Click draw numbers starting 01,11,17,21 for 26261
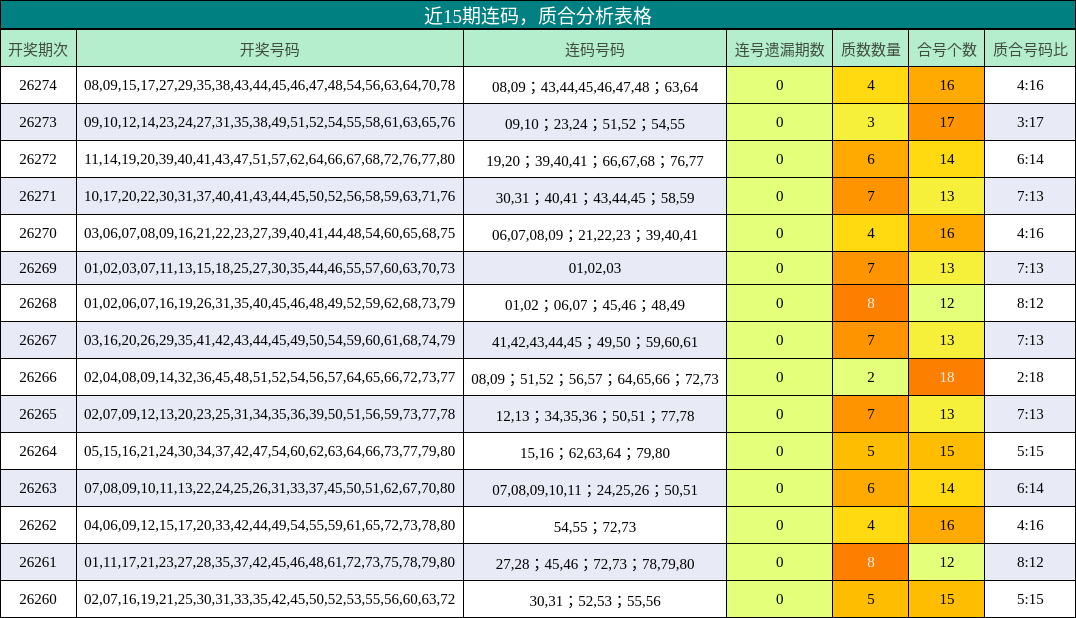This screenshot has height=618, width=1076. point(270,562)
